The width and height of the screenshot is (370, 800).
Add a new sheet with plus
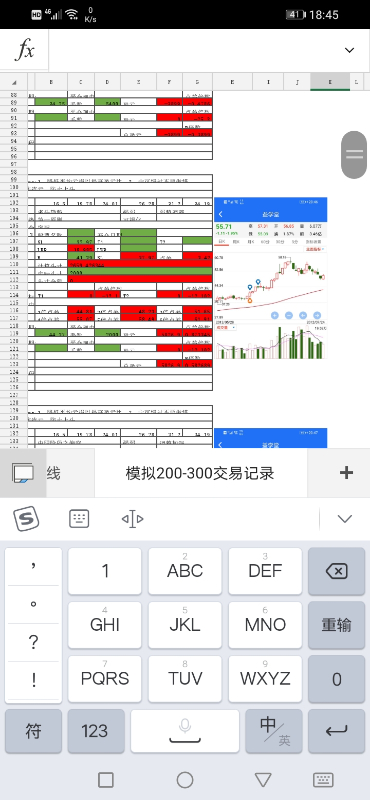[346, 473]
